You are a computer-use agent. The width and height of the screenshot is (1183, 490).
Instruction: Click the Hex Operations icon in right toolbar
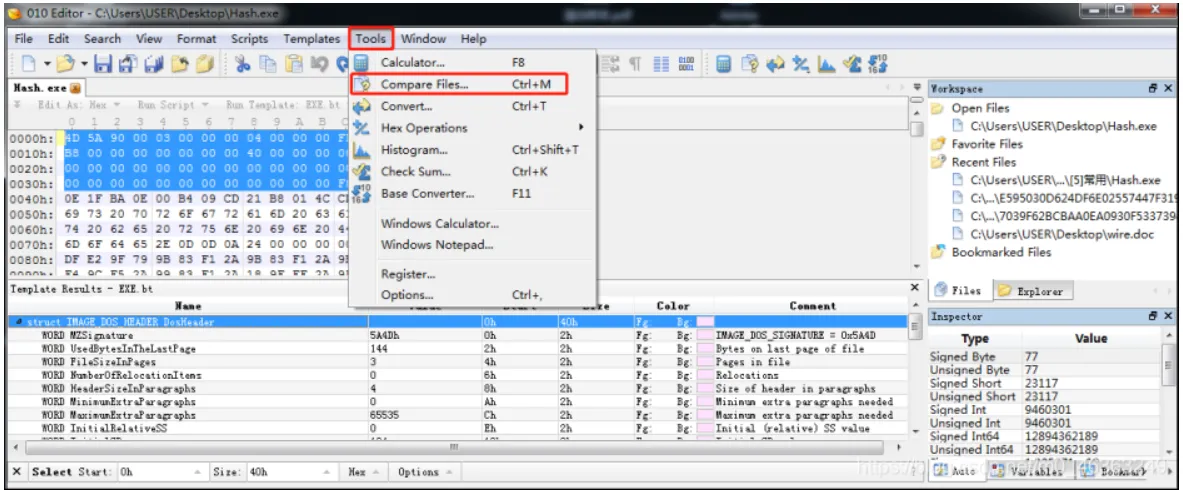[x=800, y=64]
